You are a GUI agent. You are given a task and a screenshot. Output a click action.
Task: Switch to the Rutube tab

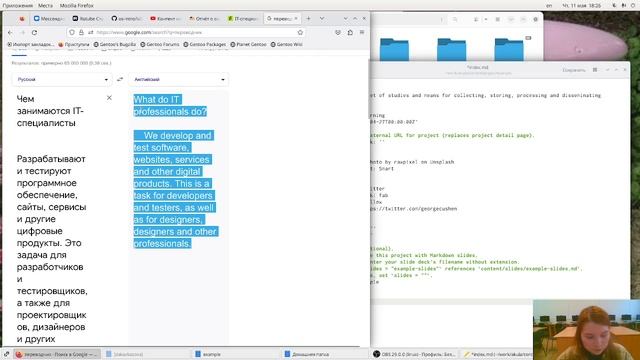(88, 18)
